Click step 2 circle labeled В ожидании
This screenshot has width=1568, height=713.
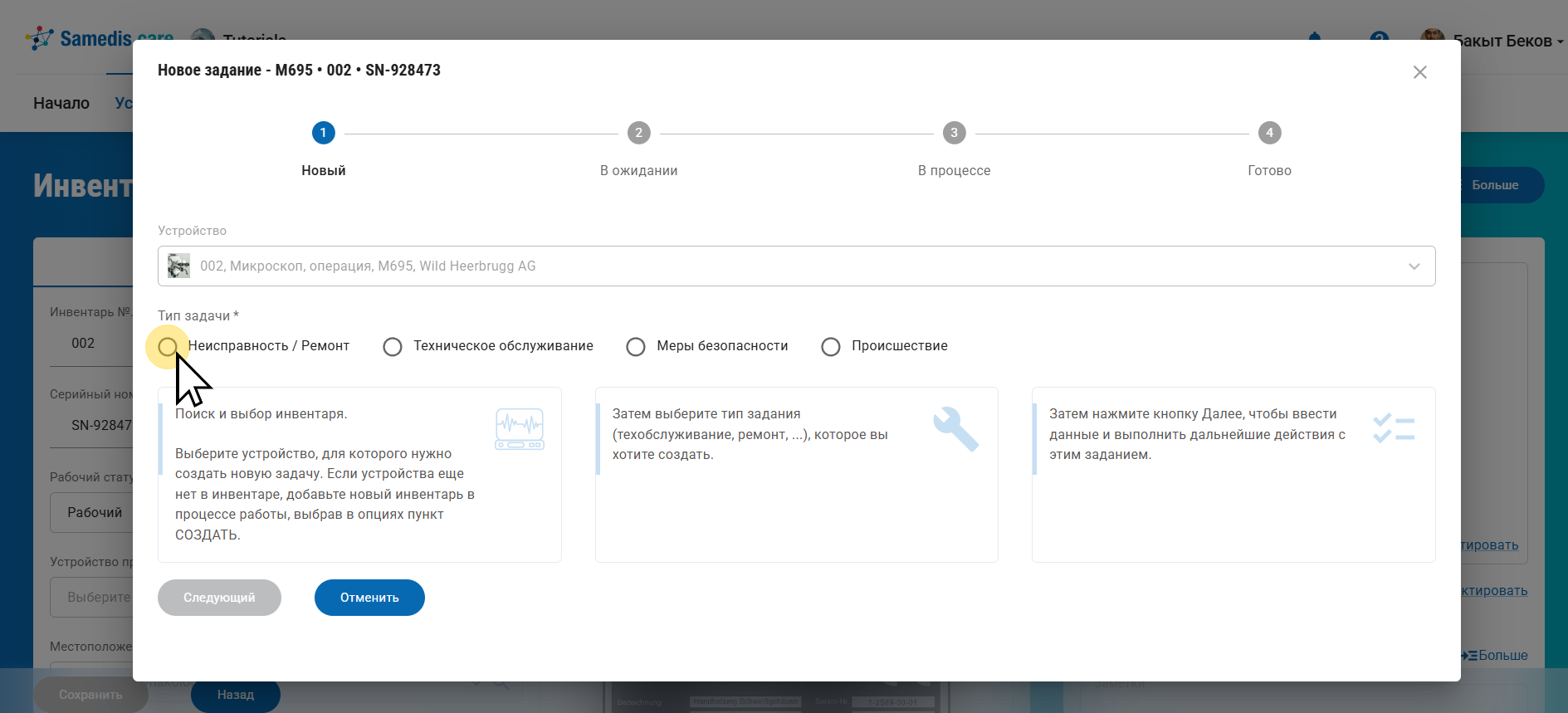(638, 133)
